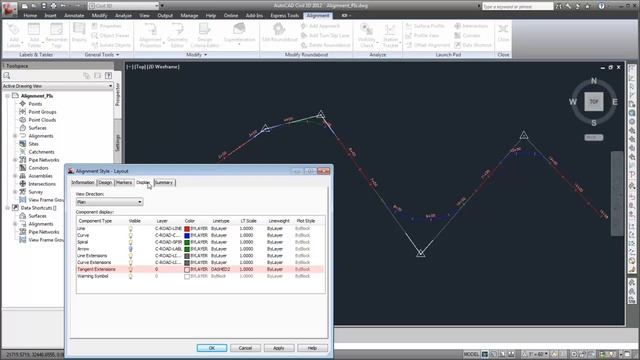The image size is (640, 360).
Task: Click the Add Labels ribbon icon
Action: [x=13, y=35]
